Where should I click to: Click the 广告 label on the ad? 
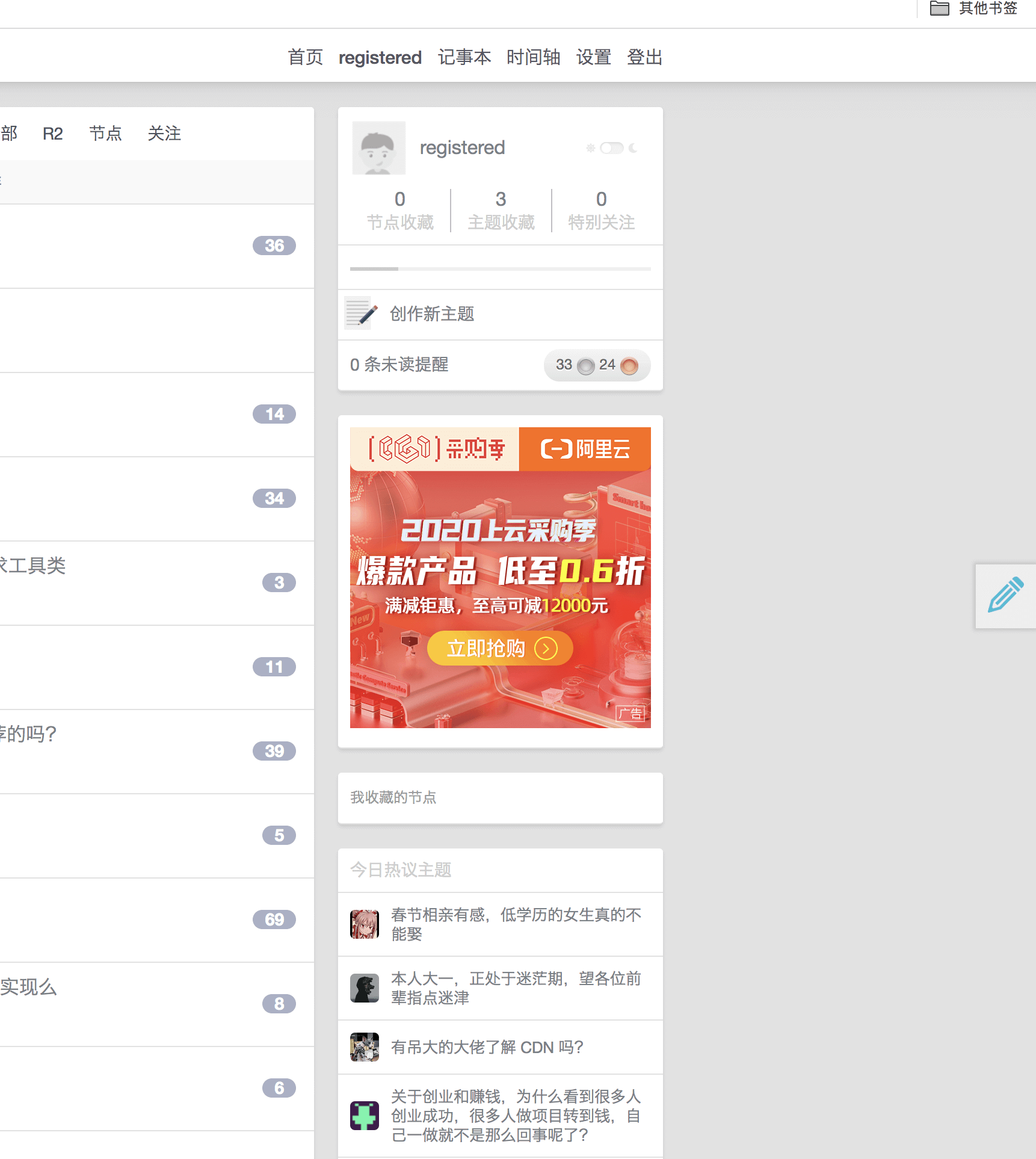(631, 714)
